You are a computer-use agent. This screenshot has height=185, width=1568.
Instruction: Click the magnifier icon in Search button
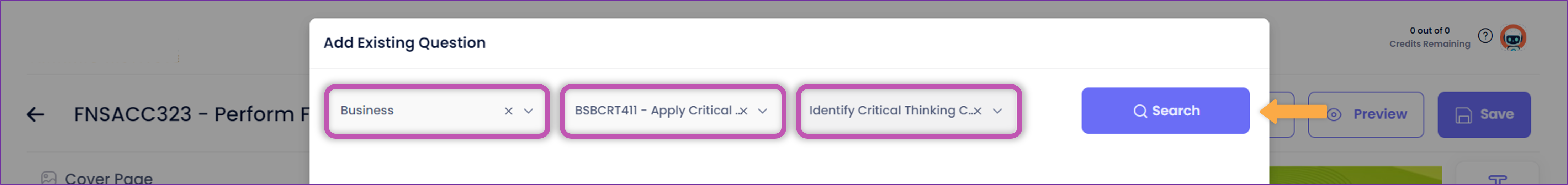[1139, 111]
